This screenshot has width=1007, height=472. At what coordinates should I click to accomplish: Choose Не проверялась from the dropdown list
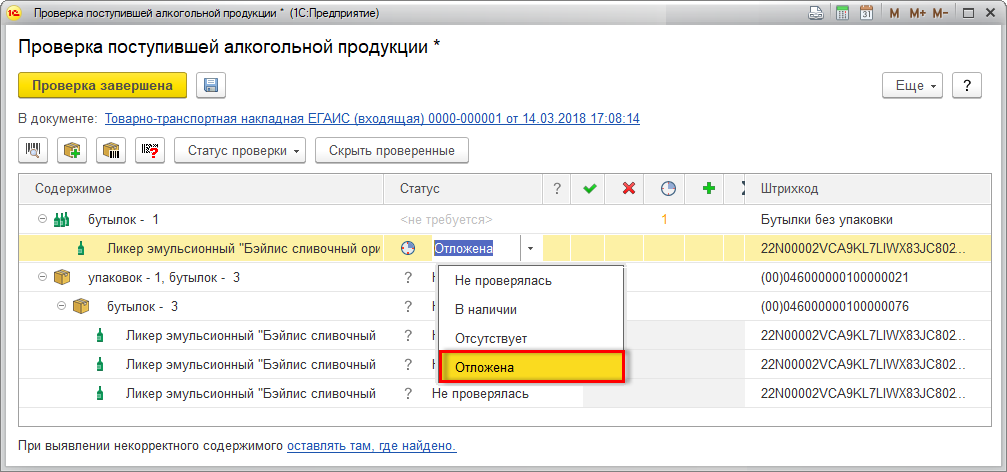point(530,280)
